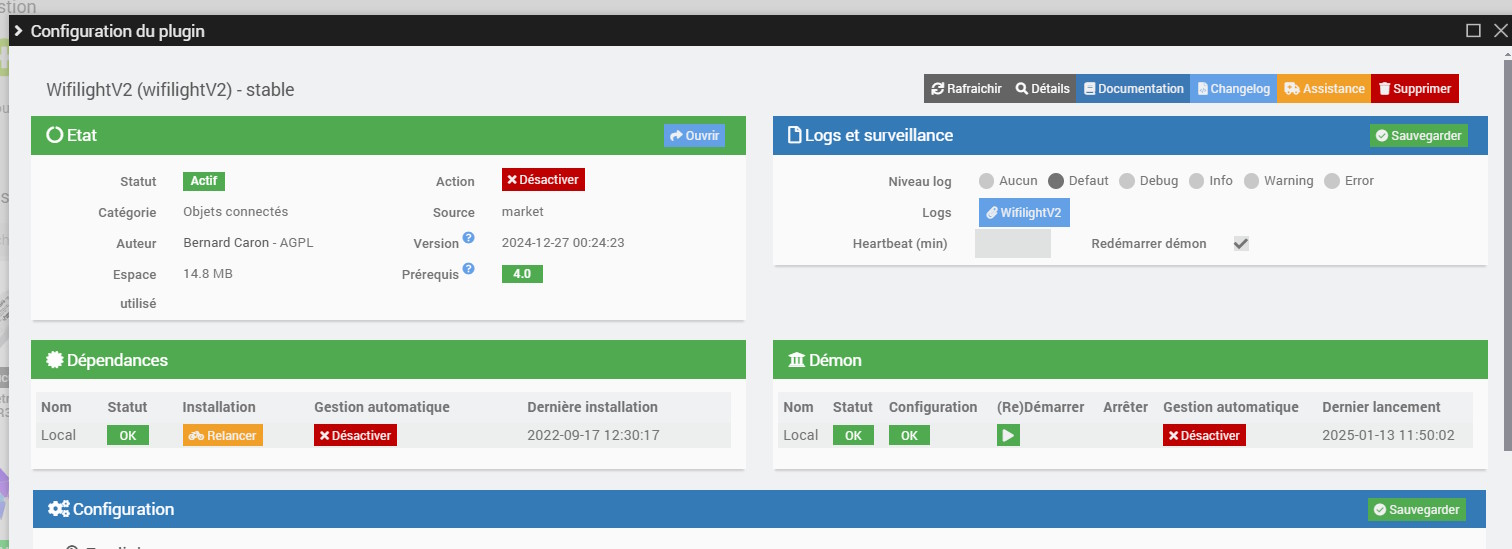Save the Logs et surveillance settings

pyautogui.click(x=1418, y=136)
